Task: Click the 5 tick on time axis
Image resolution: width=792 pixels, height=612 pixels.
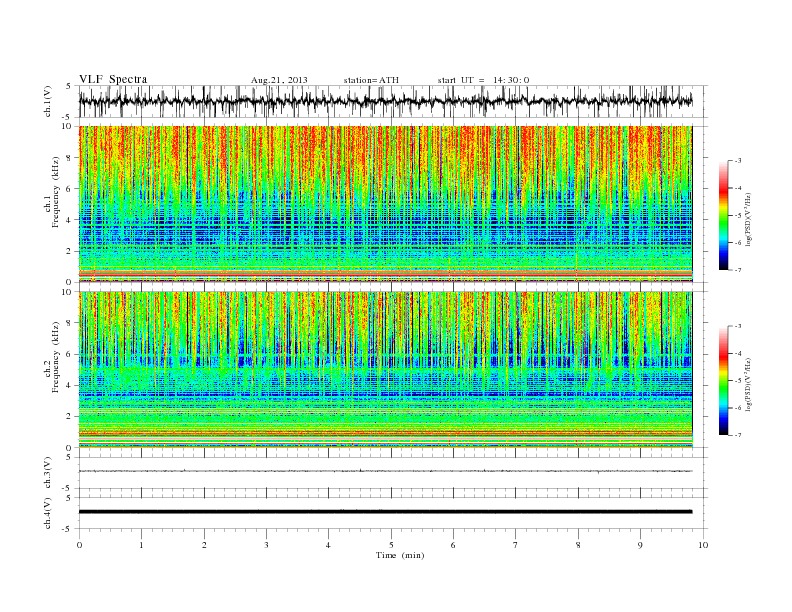Action: [391, 545]
